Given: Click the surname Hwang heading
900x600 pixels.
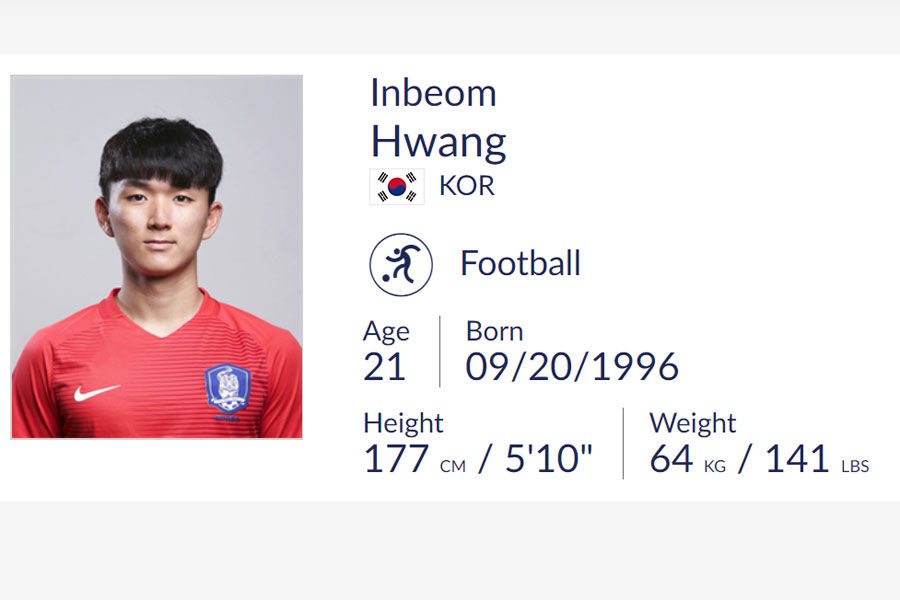Looking at the screenshot, I should point(439,142).
